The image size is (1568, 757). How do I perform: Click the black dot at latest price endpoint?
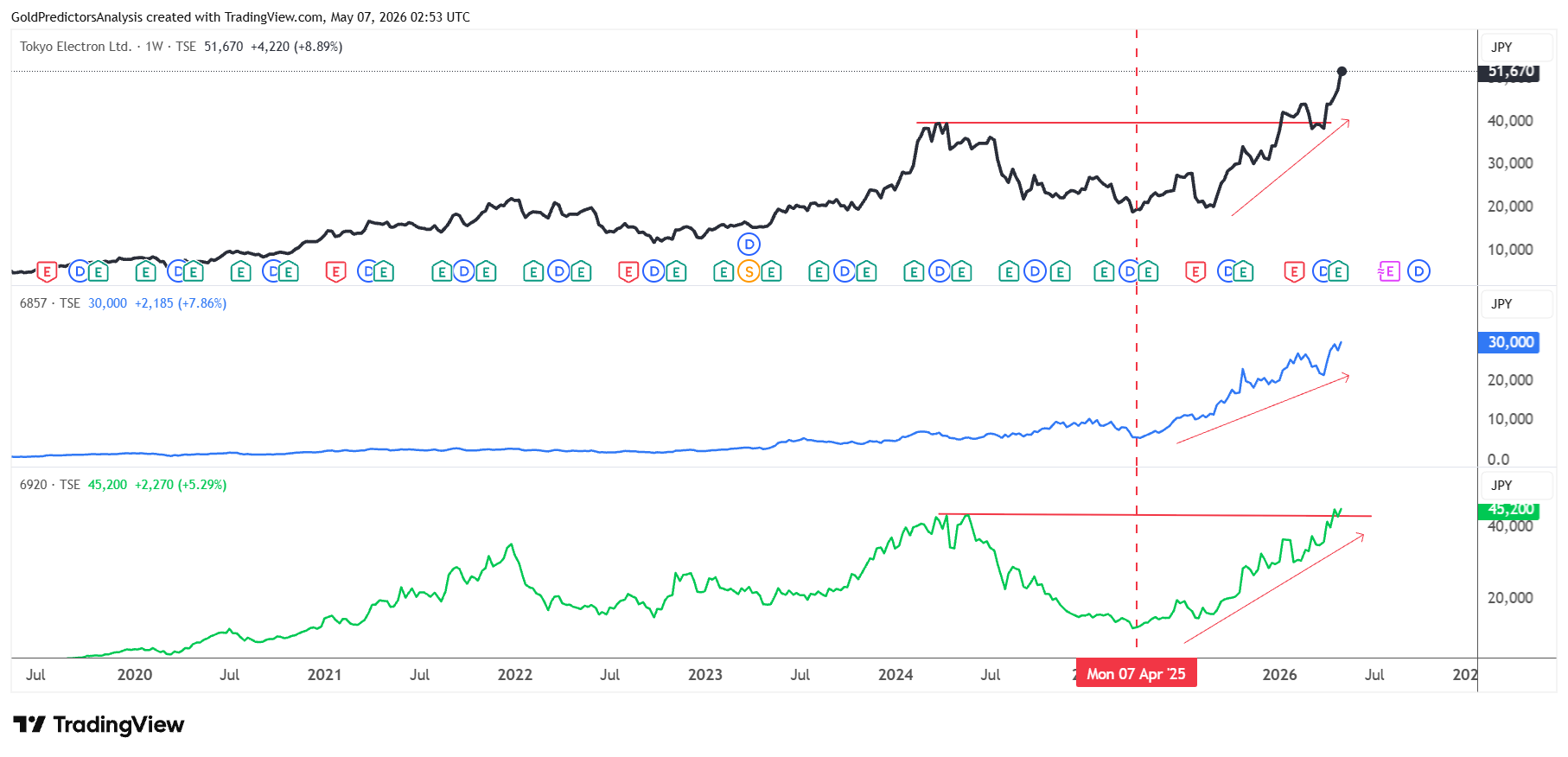pyautogui.click(x=1342, y=71)
